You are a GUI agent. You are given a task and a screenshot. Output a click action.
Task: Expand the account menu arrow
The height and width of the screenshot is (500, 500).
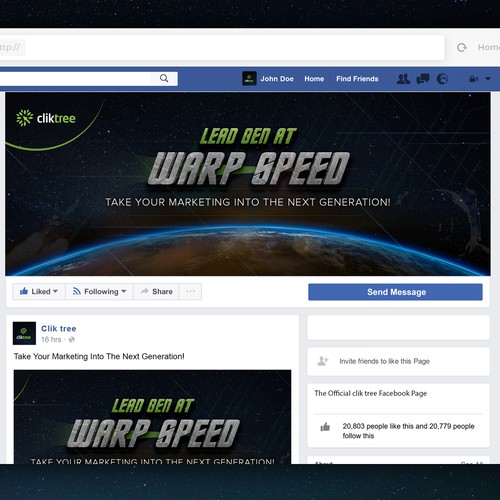(x=488, y=79)
